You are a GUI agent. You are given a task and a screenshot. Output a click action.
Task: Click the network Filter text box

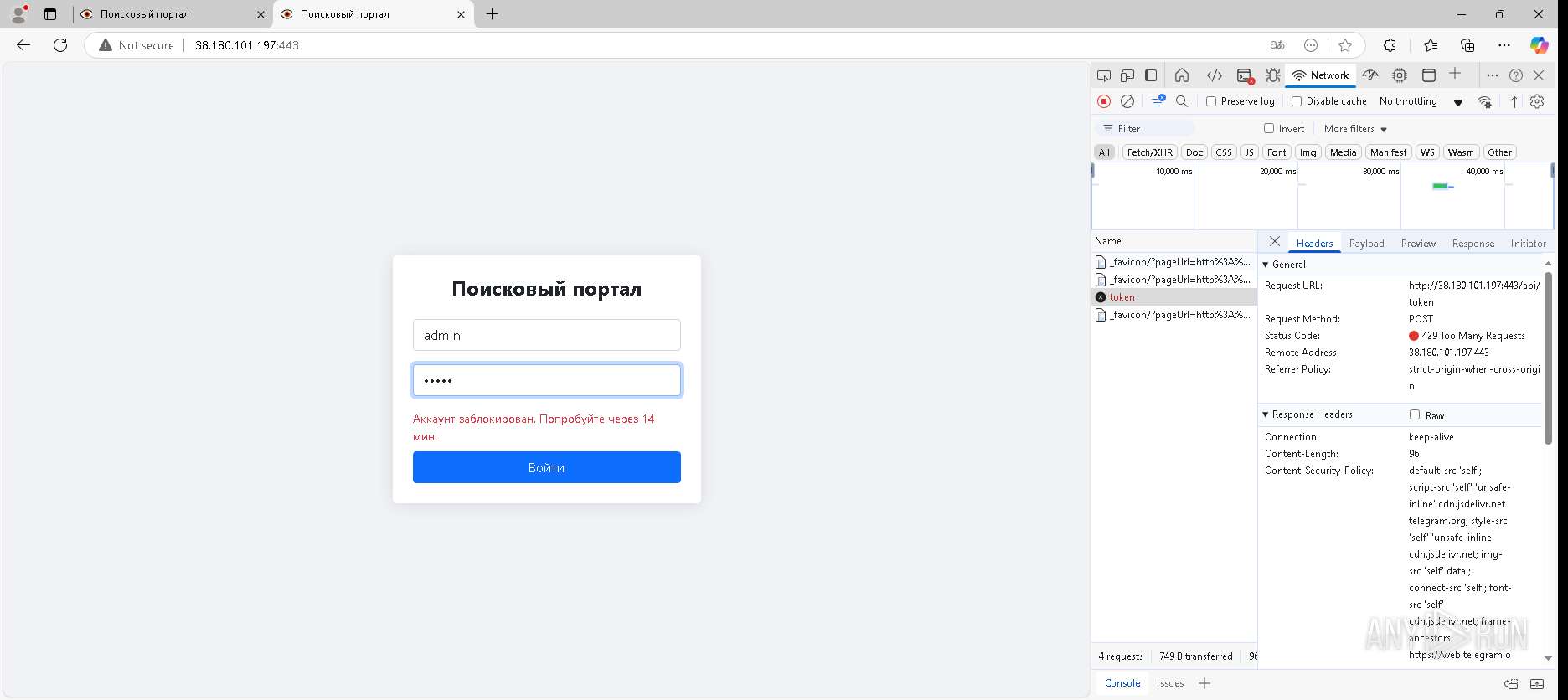[1144, 128]
